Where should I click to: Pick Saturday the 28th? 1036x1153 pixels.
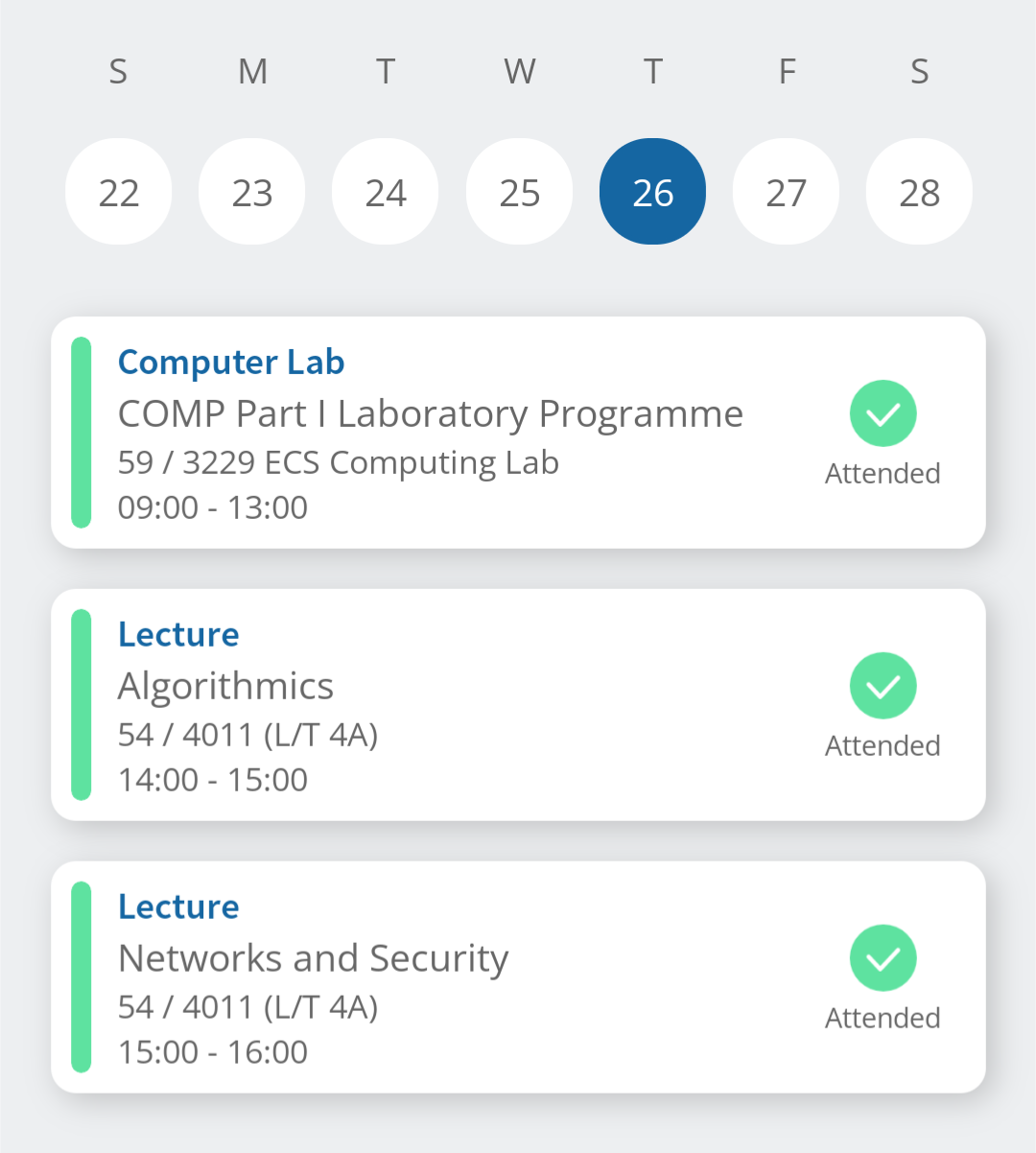click(x=919, y=192)
